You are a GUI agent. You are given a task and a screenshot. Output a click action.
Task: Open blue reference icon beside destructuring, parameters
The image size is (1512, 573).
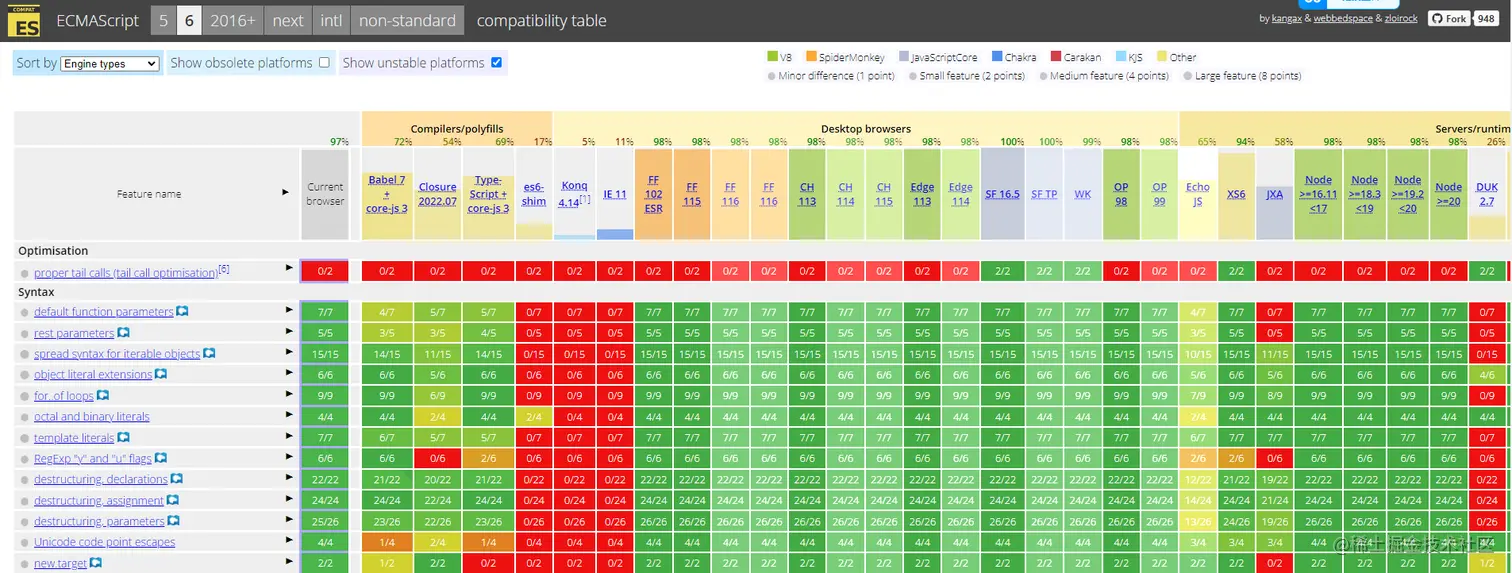(x=173, y=522)
